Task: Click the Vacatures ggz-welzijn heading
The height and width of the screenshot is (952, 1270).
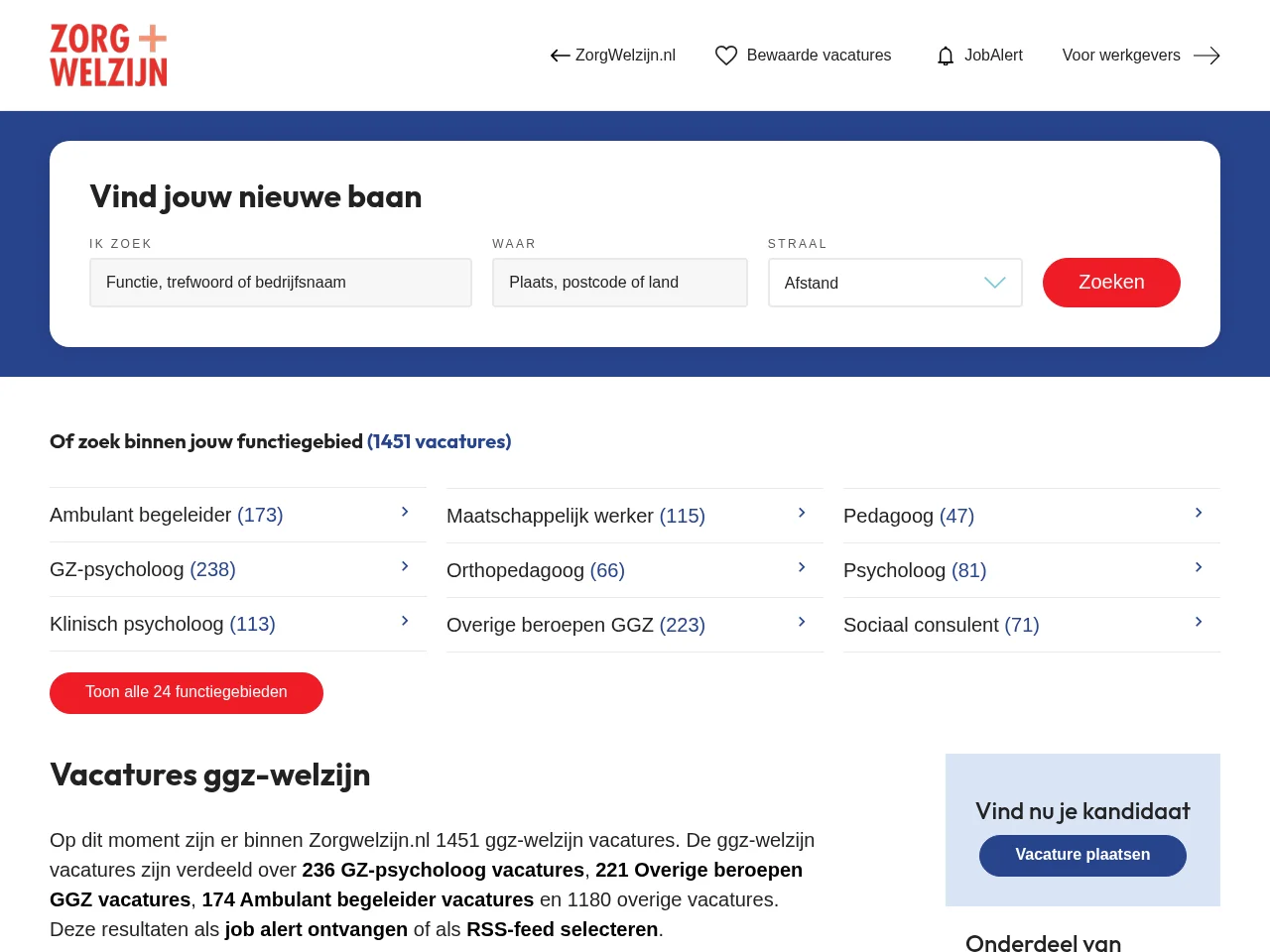Action: 210,774
